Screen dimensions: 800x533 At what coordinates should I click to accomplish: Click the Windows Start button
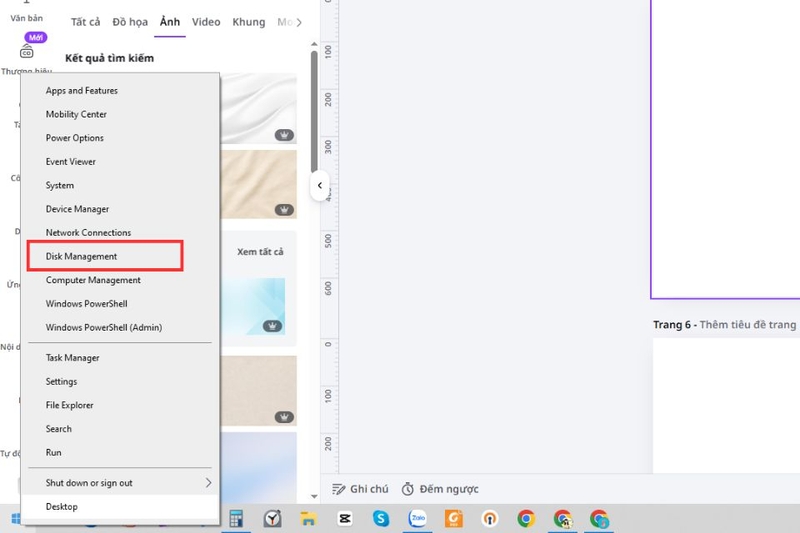click(15, 519)
